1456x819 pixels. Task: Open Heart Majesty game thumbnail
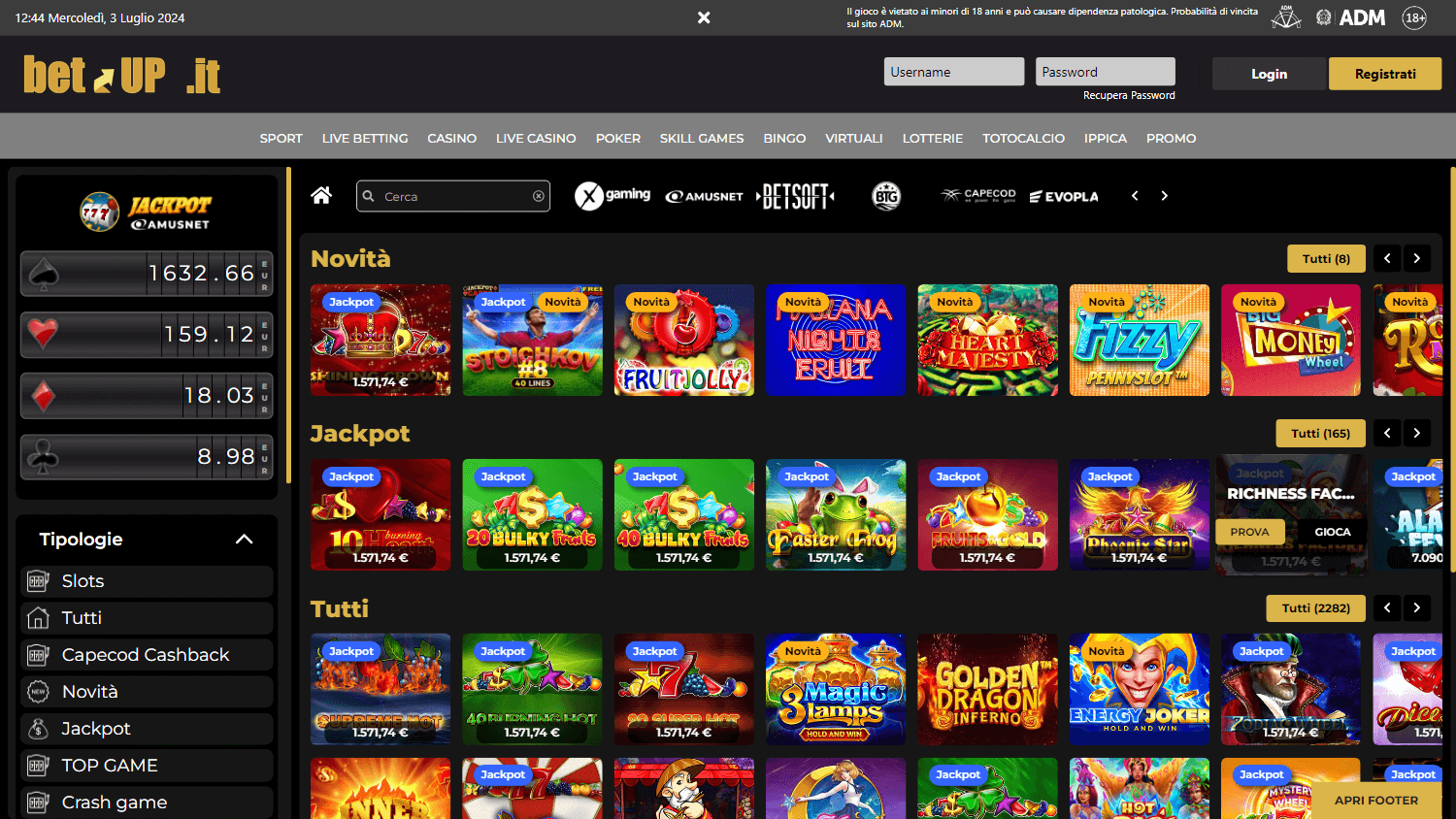coord(988,340)
